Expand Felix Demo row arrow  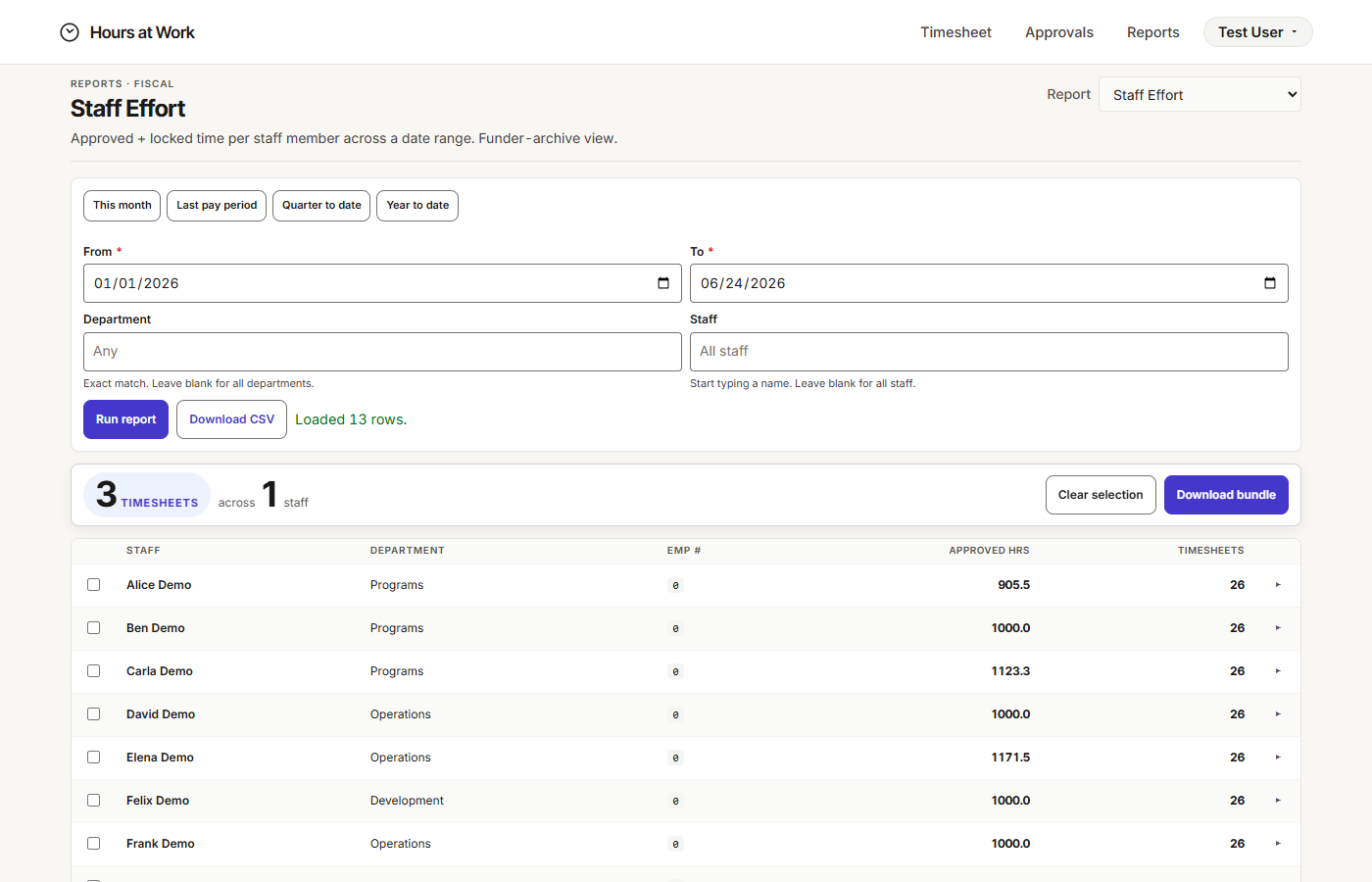[x=1278, y=801]
